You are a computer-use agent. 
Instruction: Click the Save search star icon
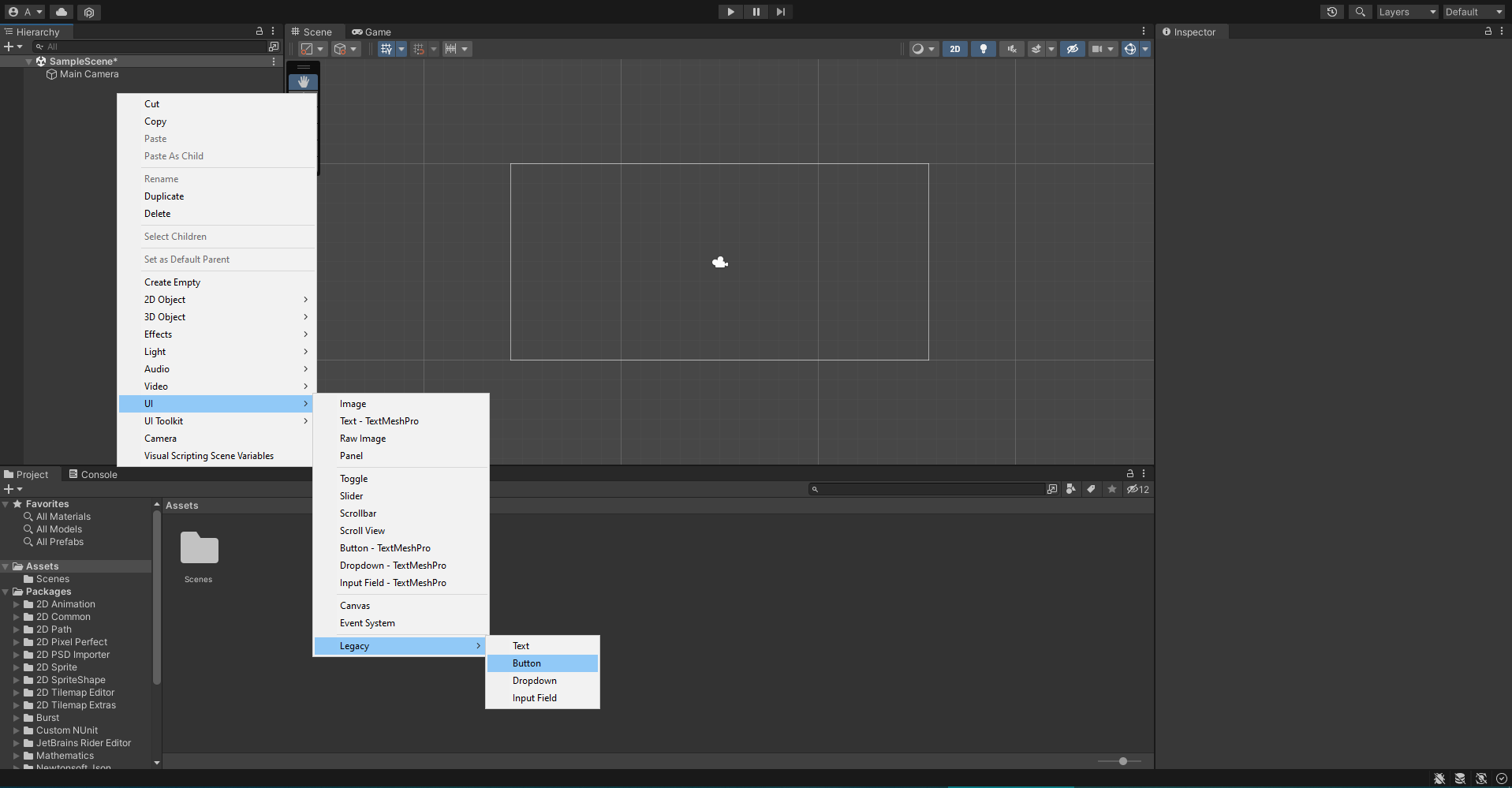[1111, 489]
